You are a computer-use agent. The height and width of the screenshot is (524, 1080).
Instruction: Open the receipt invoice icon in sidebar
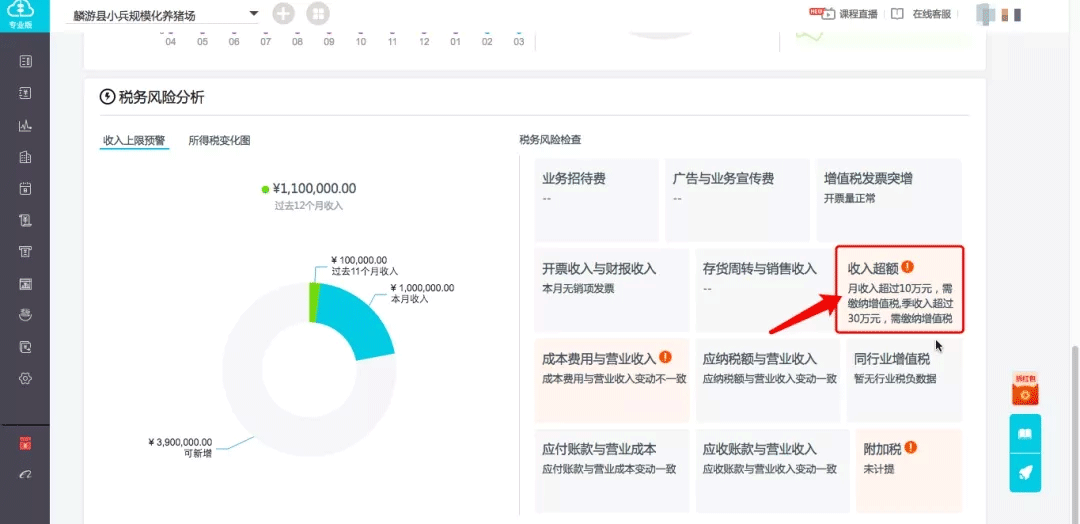point(25,220)
